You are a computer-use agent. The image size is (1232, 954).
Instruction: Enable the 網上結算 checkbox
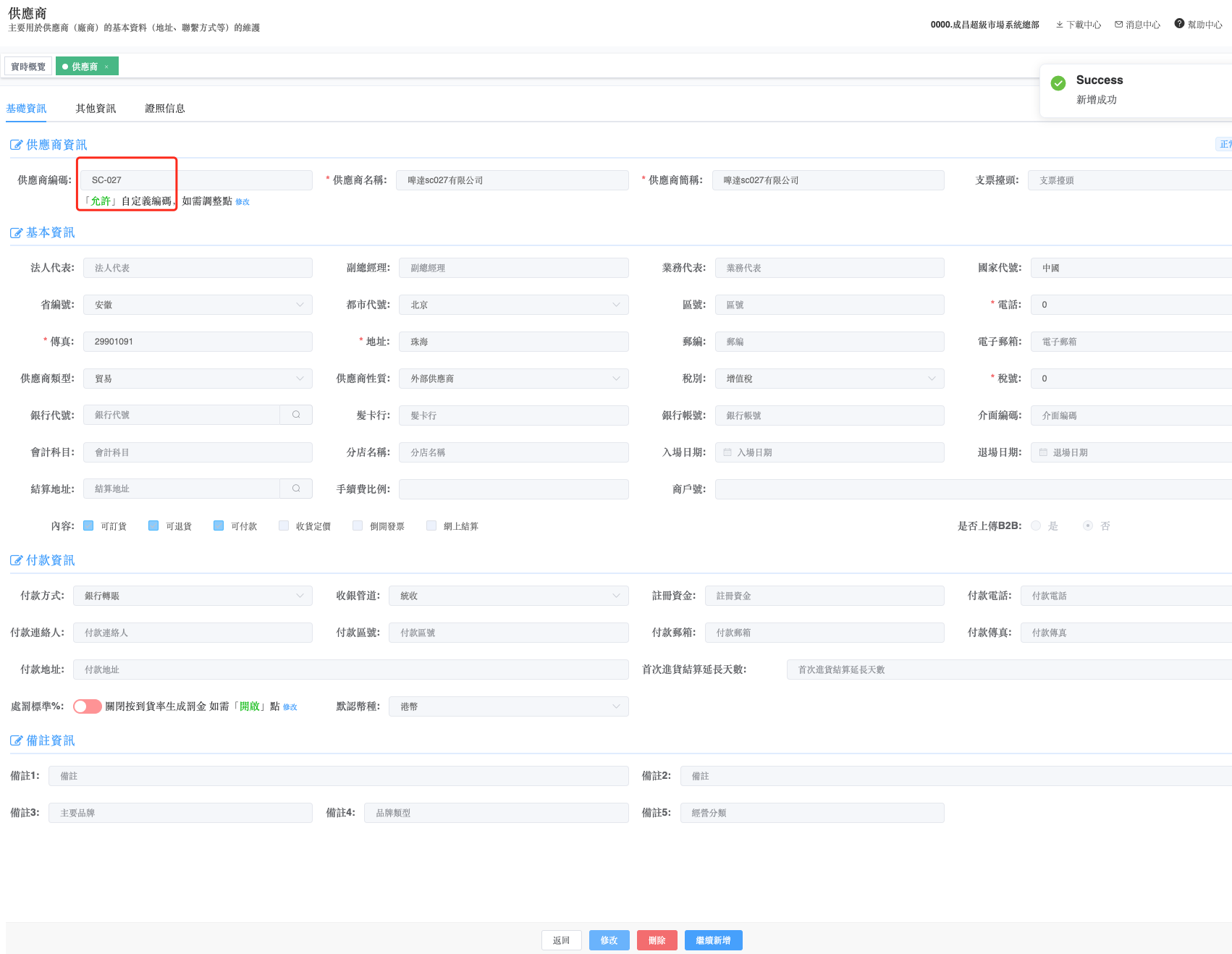tap(431, 526)
